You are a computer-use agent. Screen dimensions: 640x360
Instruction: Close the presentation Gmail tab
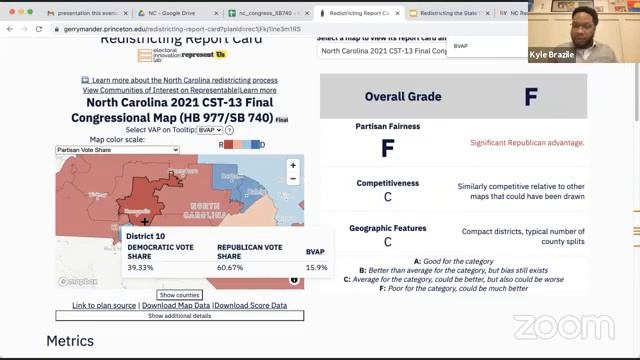click(x=126, y=13)
